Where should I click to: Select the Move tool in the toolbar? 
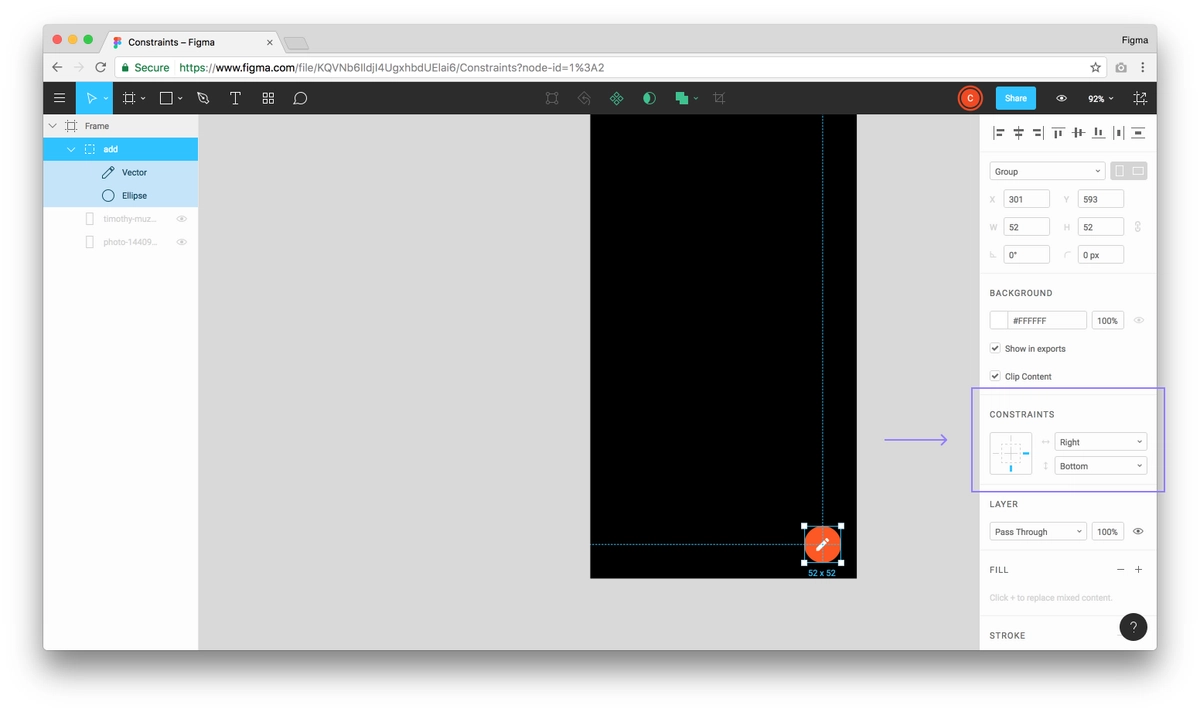(91, 98)
